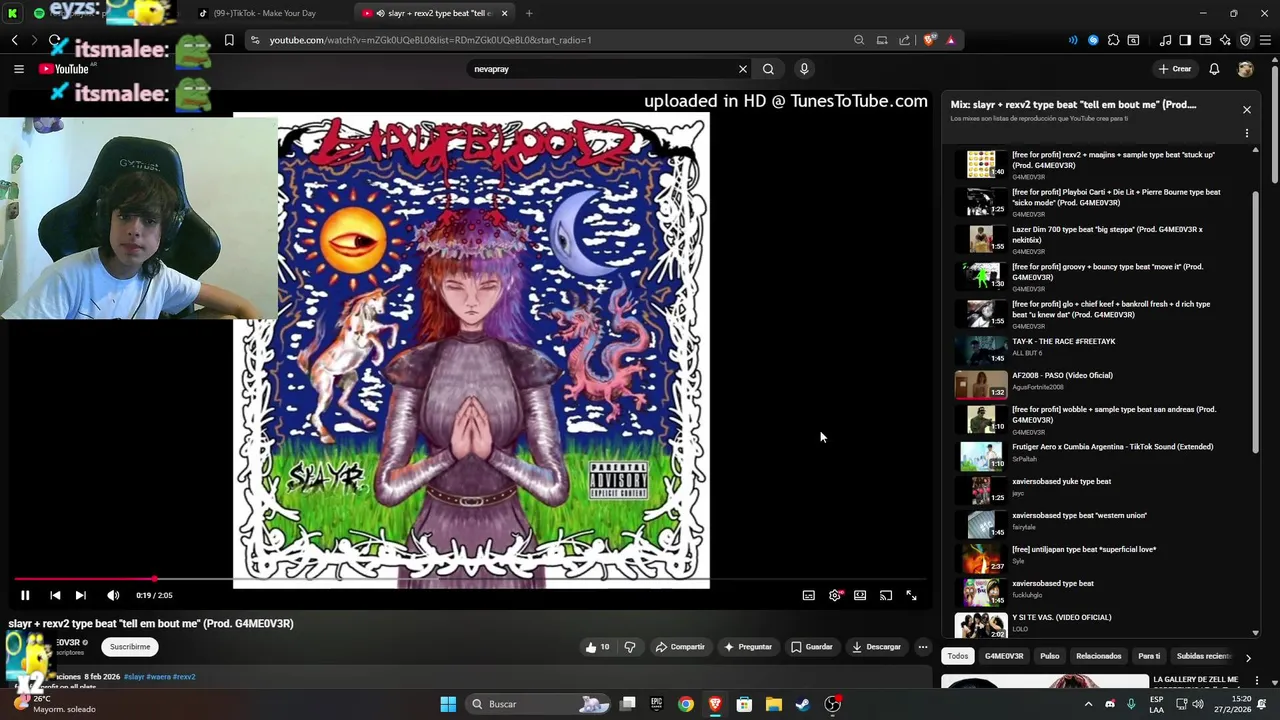This screenshot has height=720, width=1280.
Task: Open the YouTube account avatar menu
Action: 1245,69
